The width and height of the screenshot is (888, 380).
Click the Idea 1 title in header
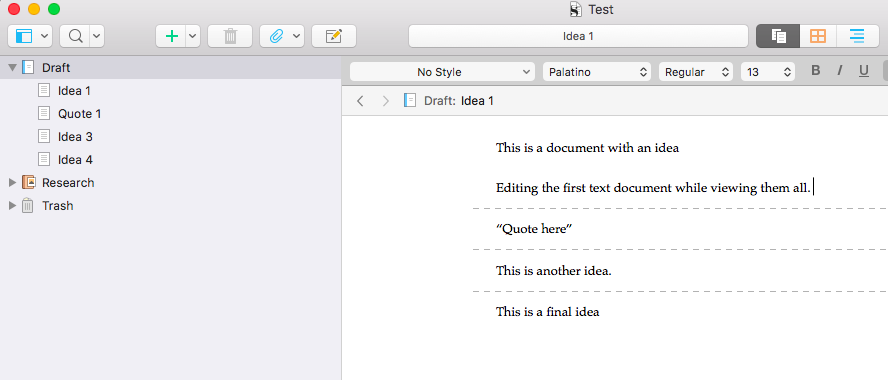pos(477,101)
